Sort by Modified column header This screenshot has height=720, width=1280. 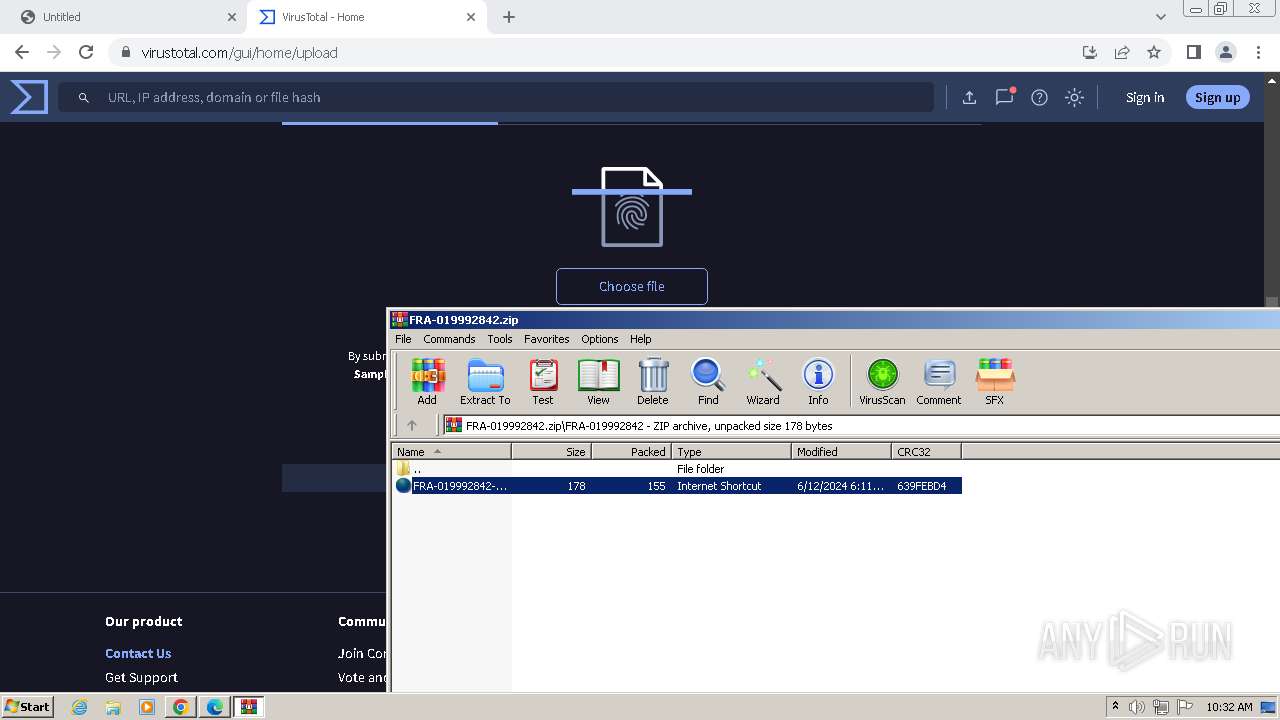(x=841, y=452)
